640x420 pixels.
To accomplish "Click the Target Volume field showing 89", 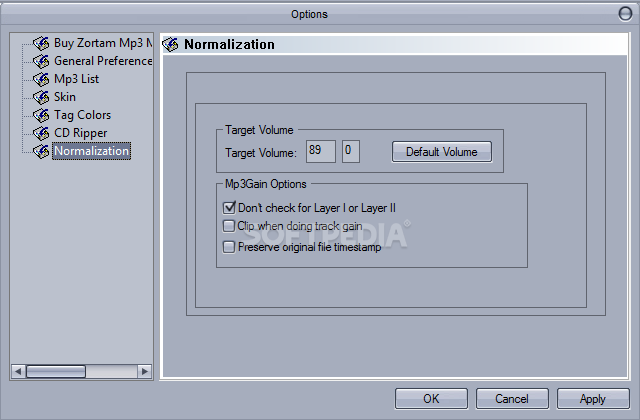I will [x=321, y=151].
